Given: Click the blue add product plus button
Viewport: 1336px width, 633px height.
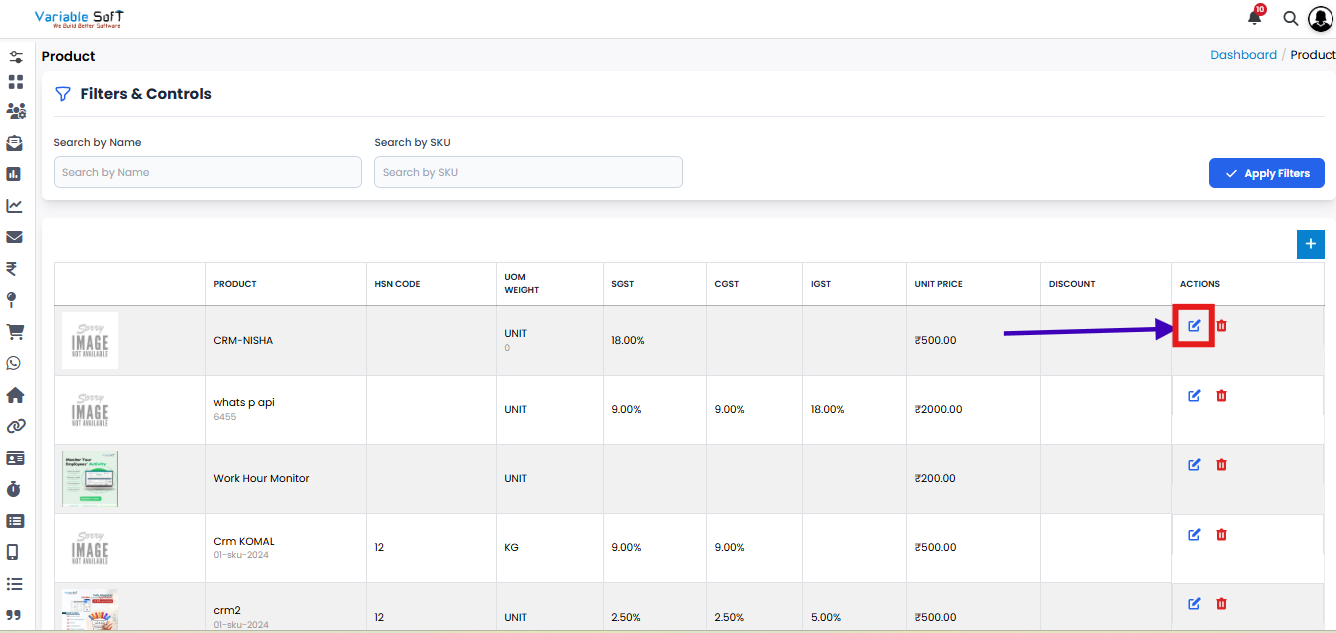Looking at the screenshot, I should pos(1310,244).
